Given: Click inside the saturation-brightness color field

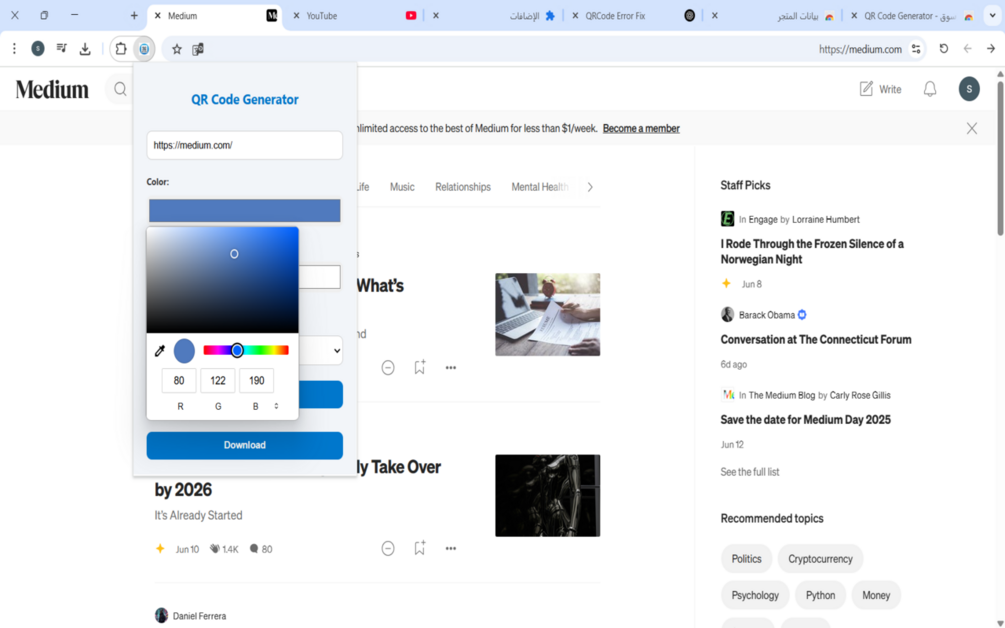Looking at the screenshot, I should (x=222, y=280).
